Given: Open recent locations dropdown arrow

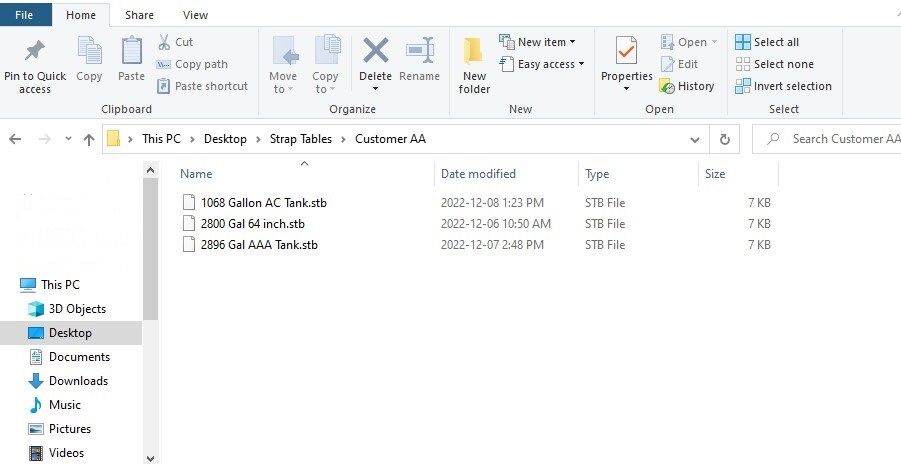Looking at the screenshot, I should tap(68, 139).
